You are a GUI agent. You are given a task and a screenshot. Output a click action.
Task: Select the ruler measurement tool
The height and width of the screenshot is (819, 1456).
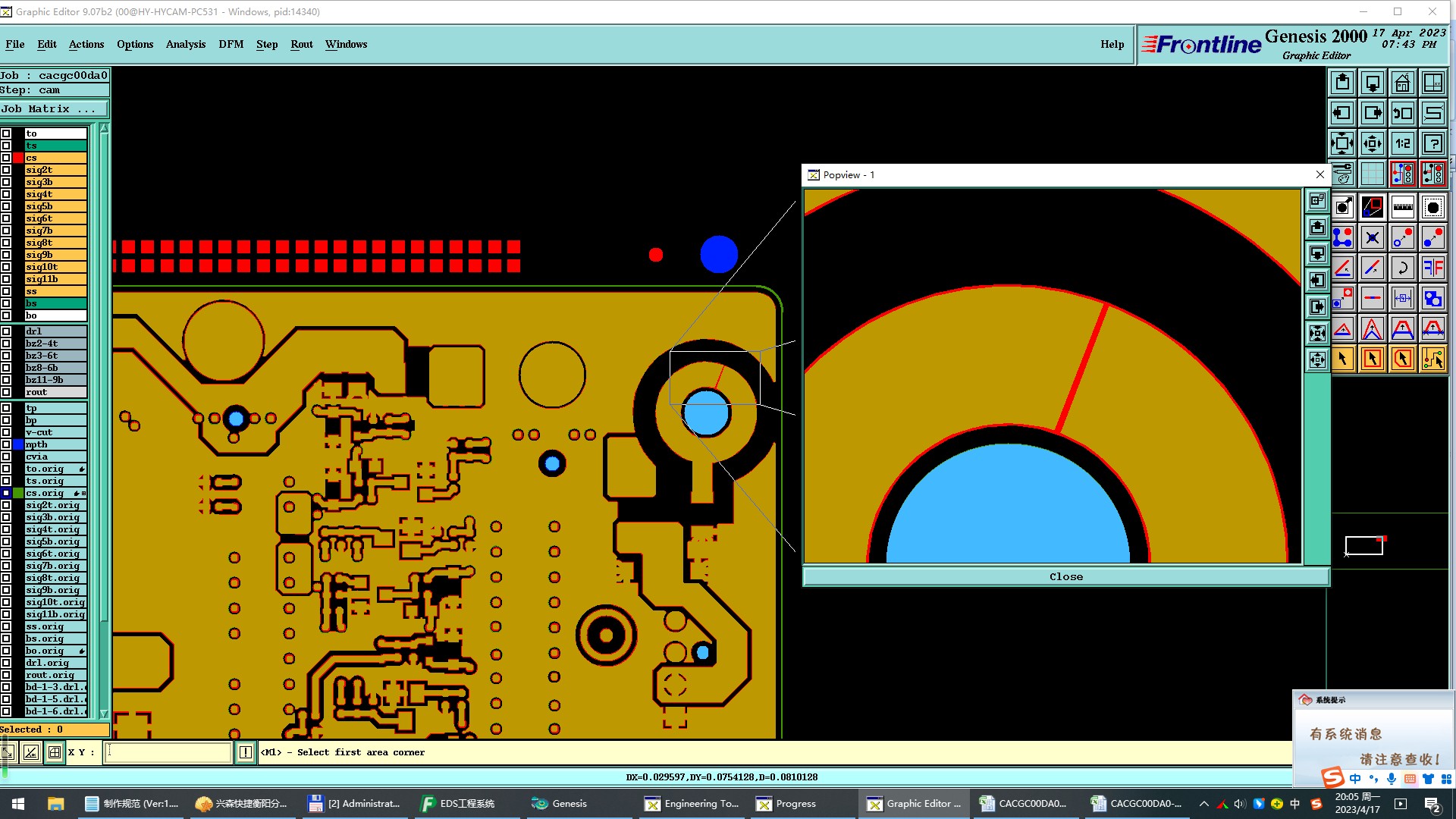[1402, 207]
